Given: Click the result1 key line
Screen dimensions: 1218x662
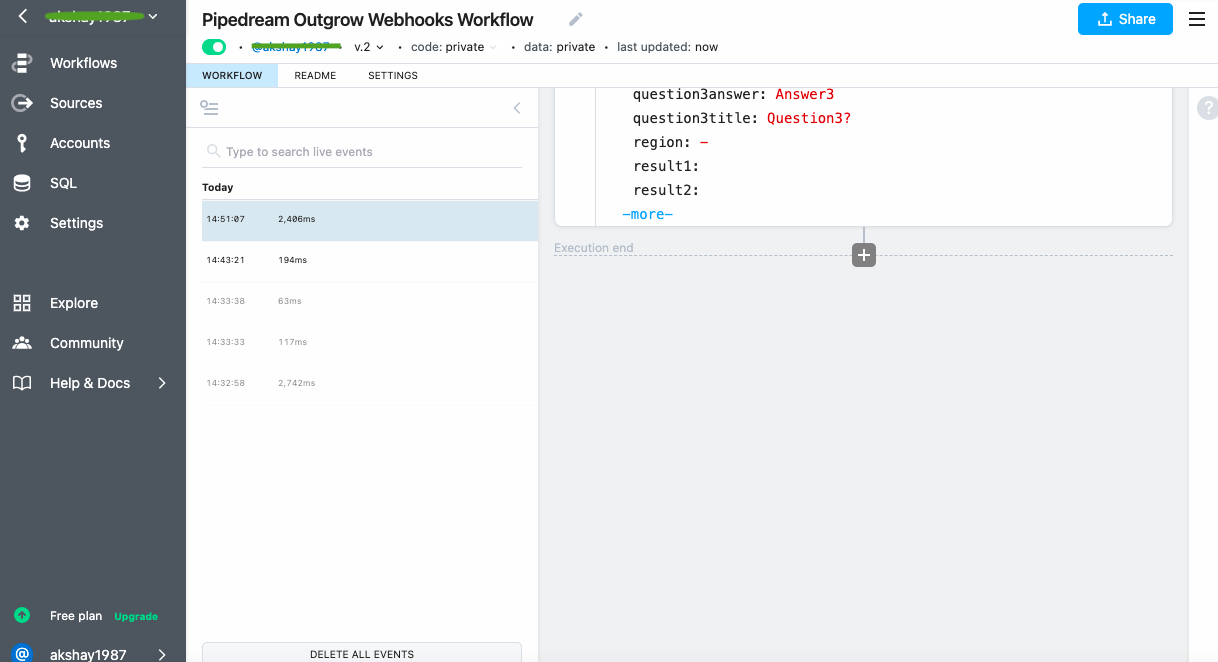Looking at the screenshot, I should (666, 166).
